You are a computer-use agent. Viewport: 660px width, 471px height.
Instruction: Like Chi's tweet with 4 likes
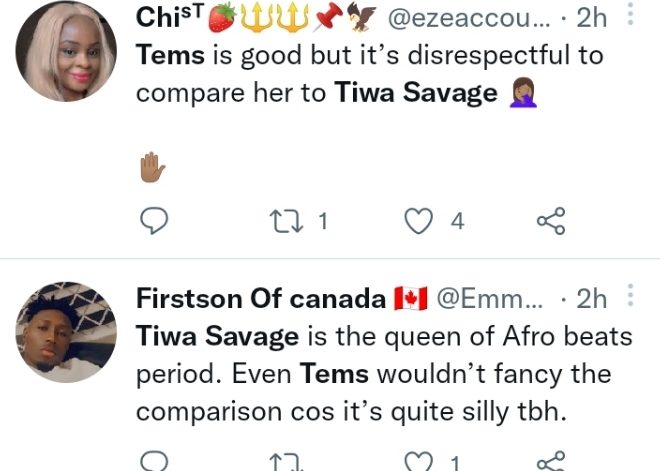tap(417, 221)
